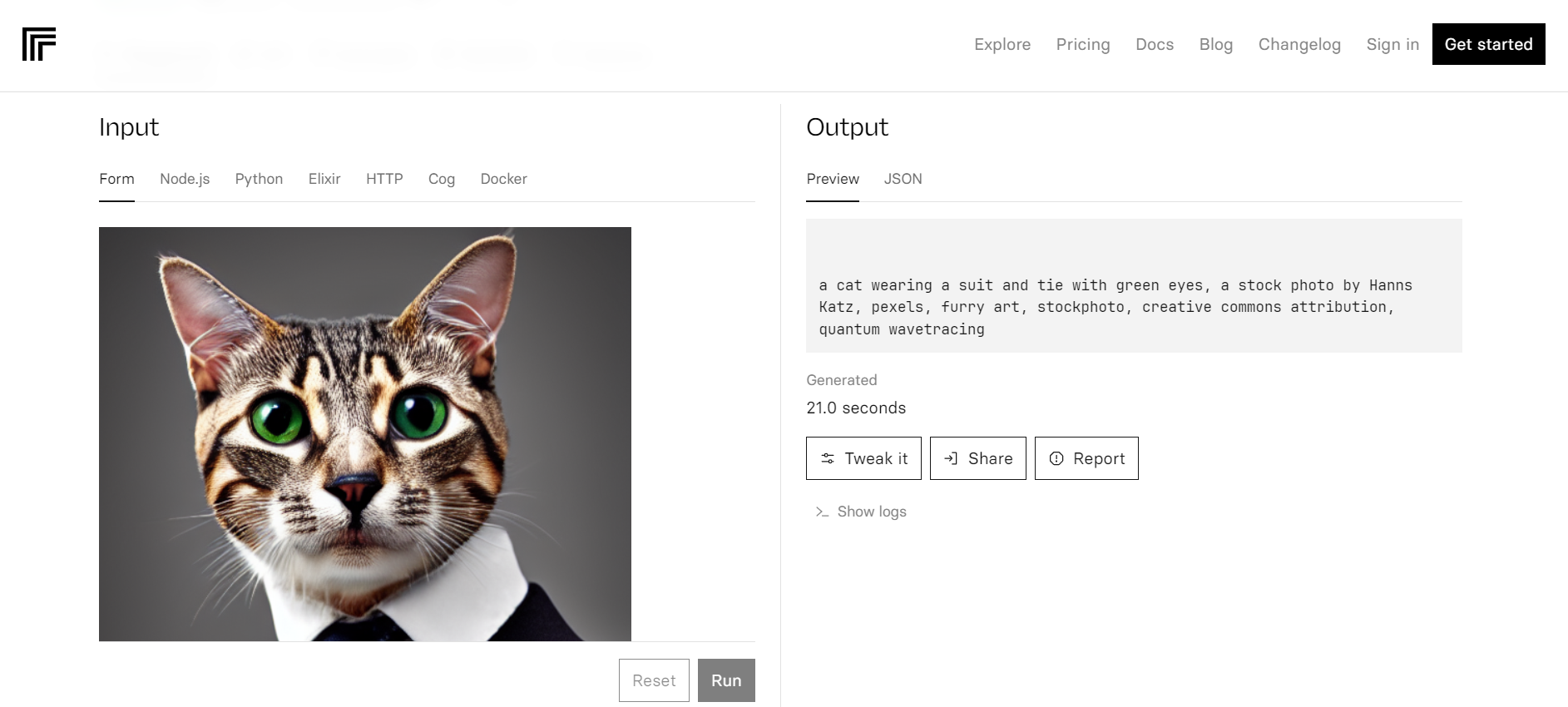Screen dimensions: 1568x707
Task: Click the share arrow icon
Action: click(x=951, y=458)
